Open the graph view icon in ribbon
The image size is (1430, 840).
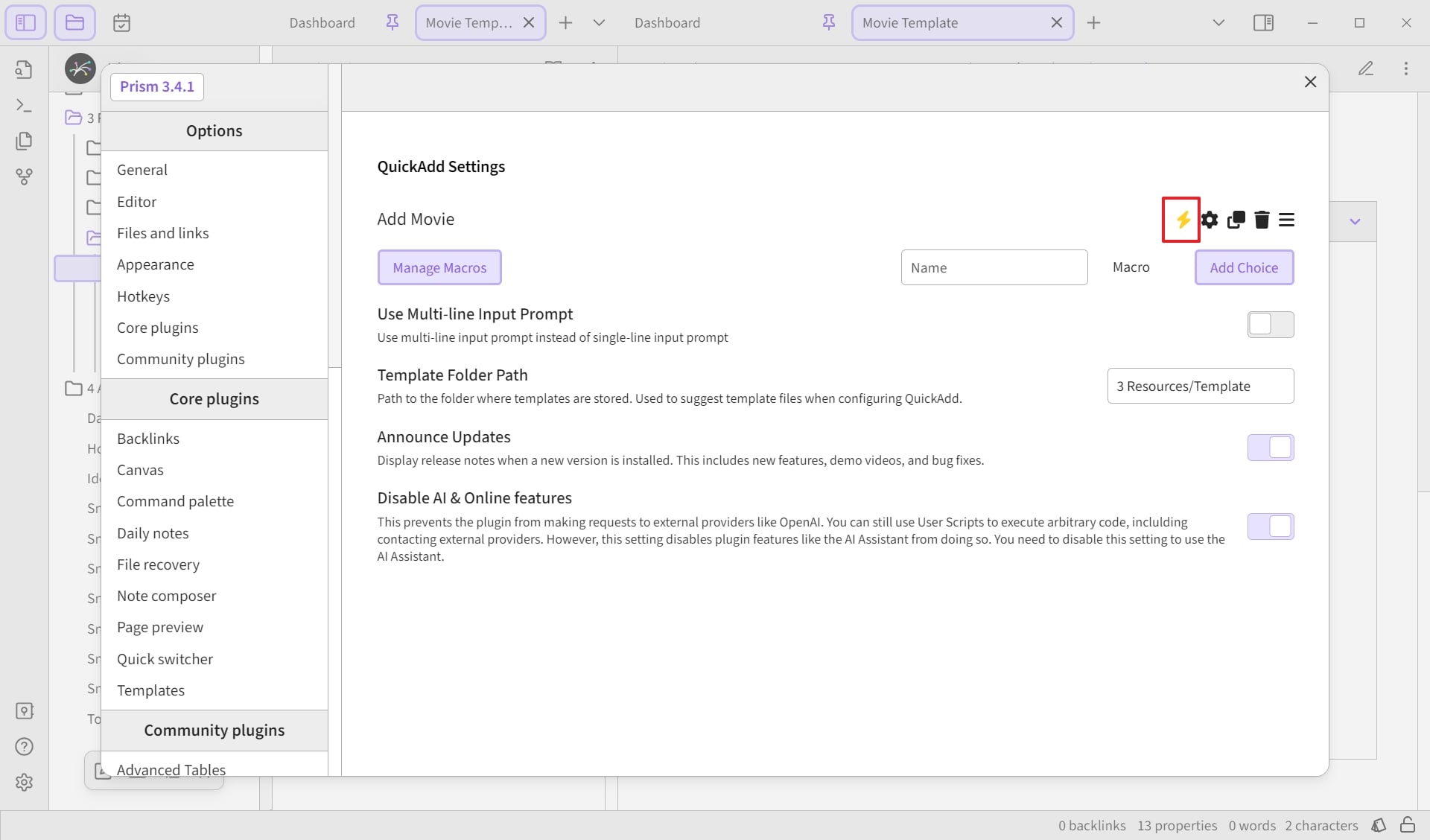[24, 176]
